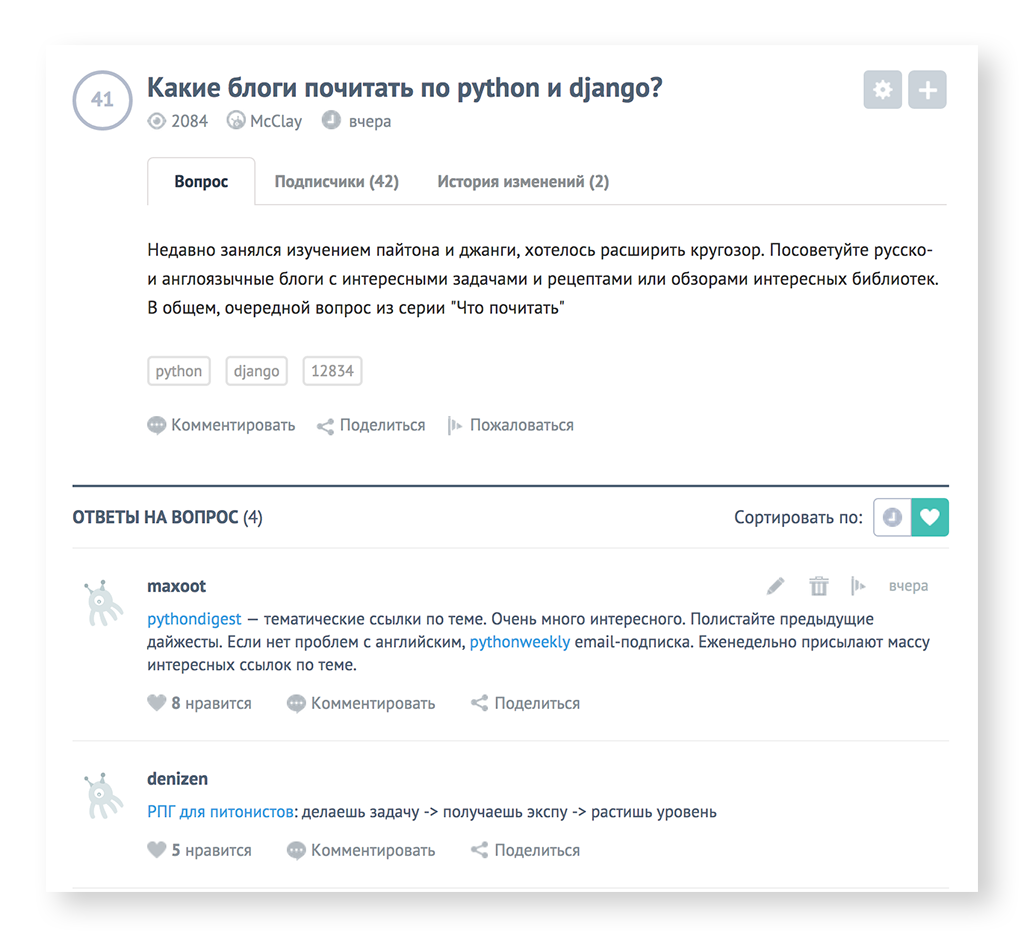
Task: Click the plus icon to subscribe
Action: coord(927,90)
